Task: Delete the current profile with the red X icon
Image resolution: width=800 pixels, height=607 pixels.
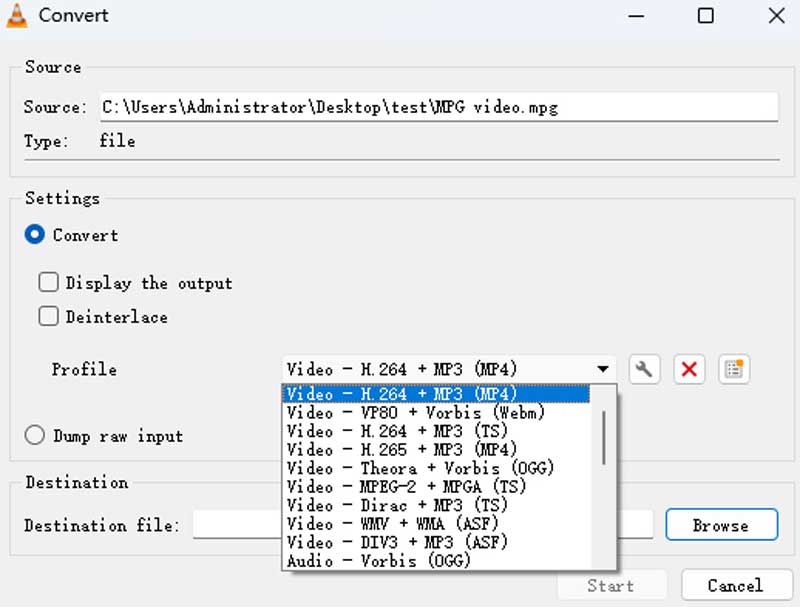Action: click(x=689, y=369)
